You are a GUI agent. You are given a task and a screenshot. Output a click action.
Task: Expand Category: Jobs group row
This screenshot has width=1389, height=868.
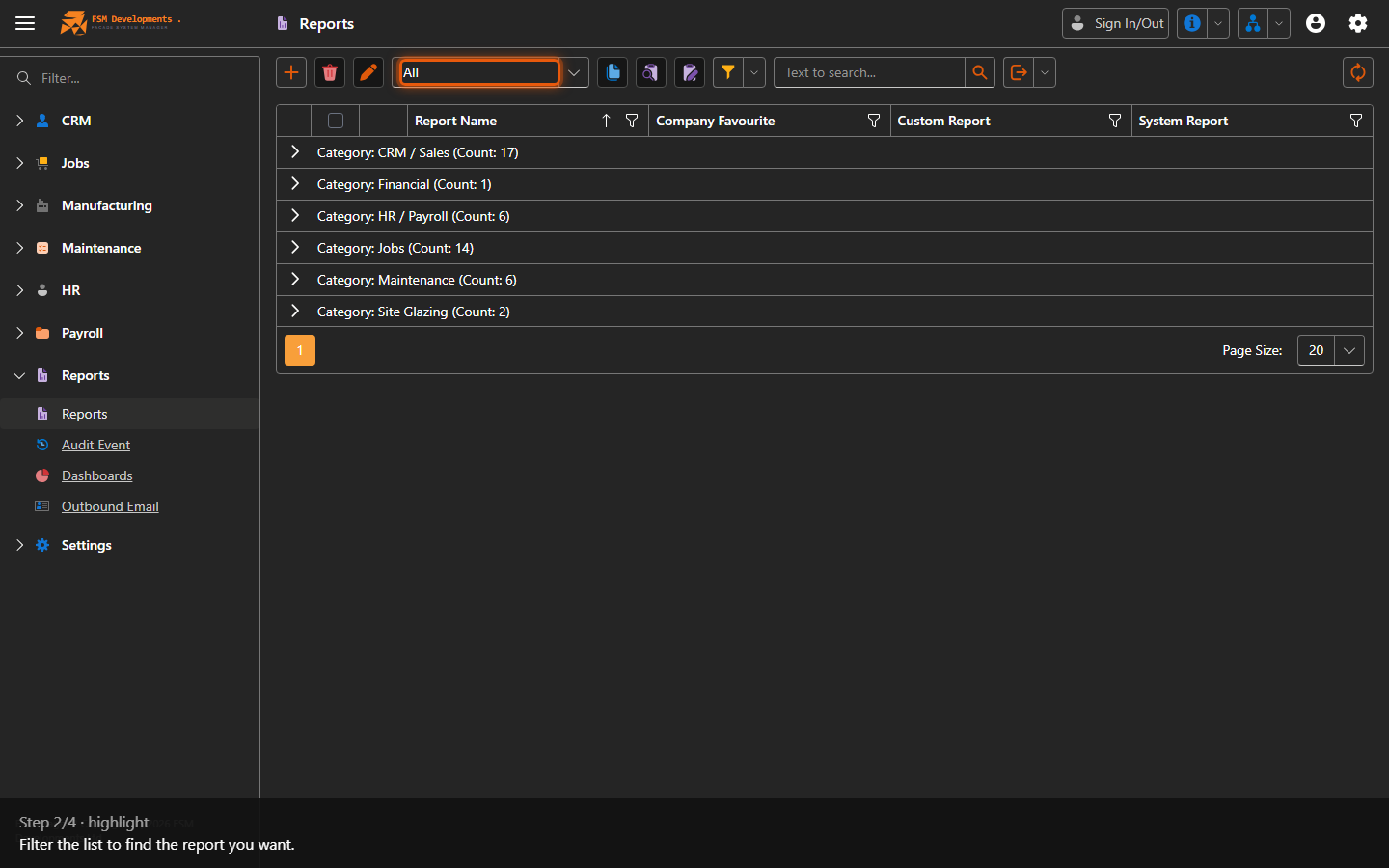pos(295,248)
